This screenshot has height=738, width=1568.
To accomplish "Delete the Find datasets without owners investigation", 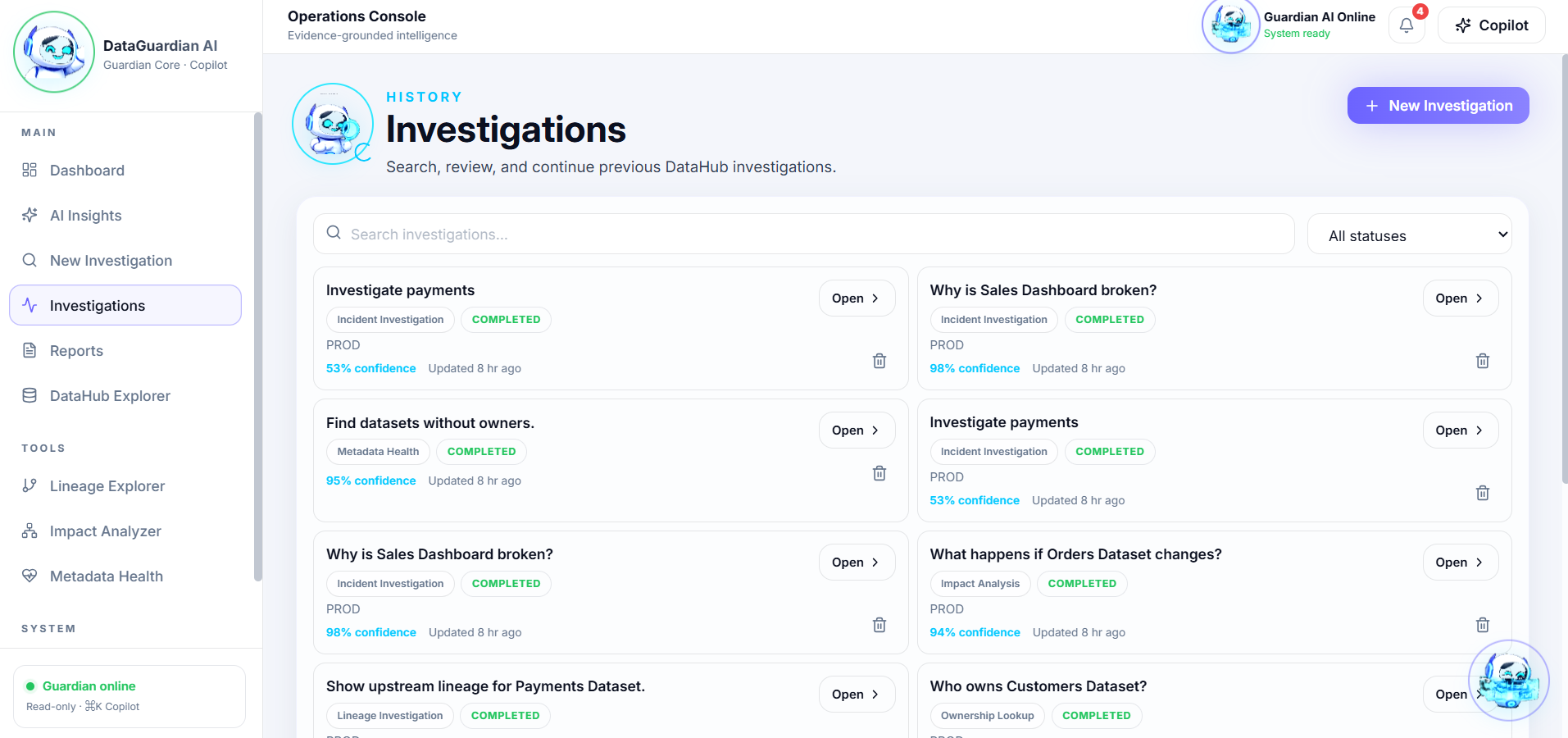I will (x=879, y=473).
